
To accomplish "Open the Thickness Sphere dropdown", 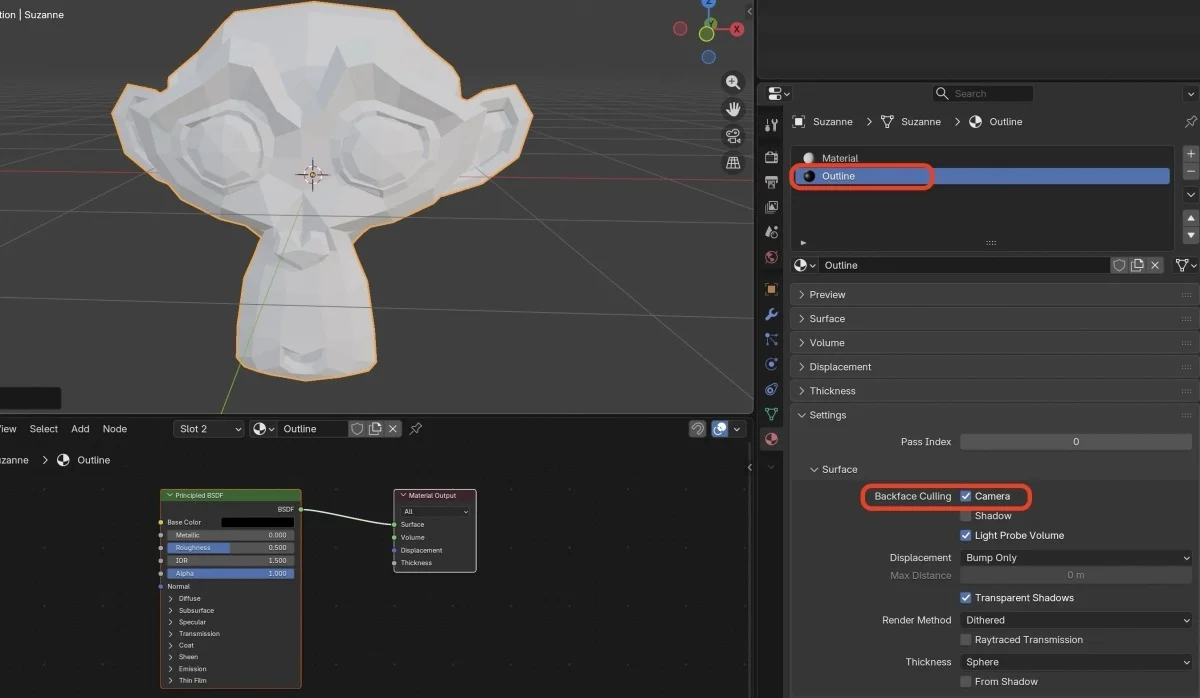I will click(x=1076, y=662).
